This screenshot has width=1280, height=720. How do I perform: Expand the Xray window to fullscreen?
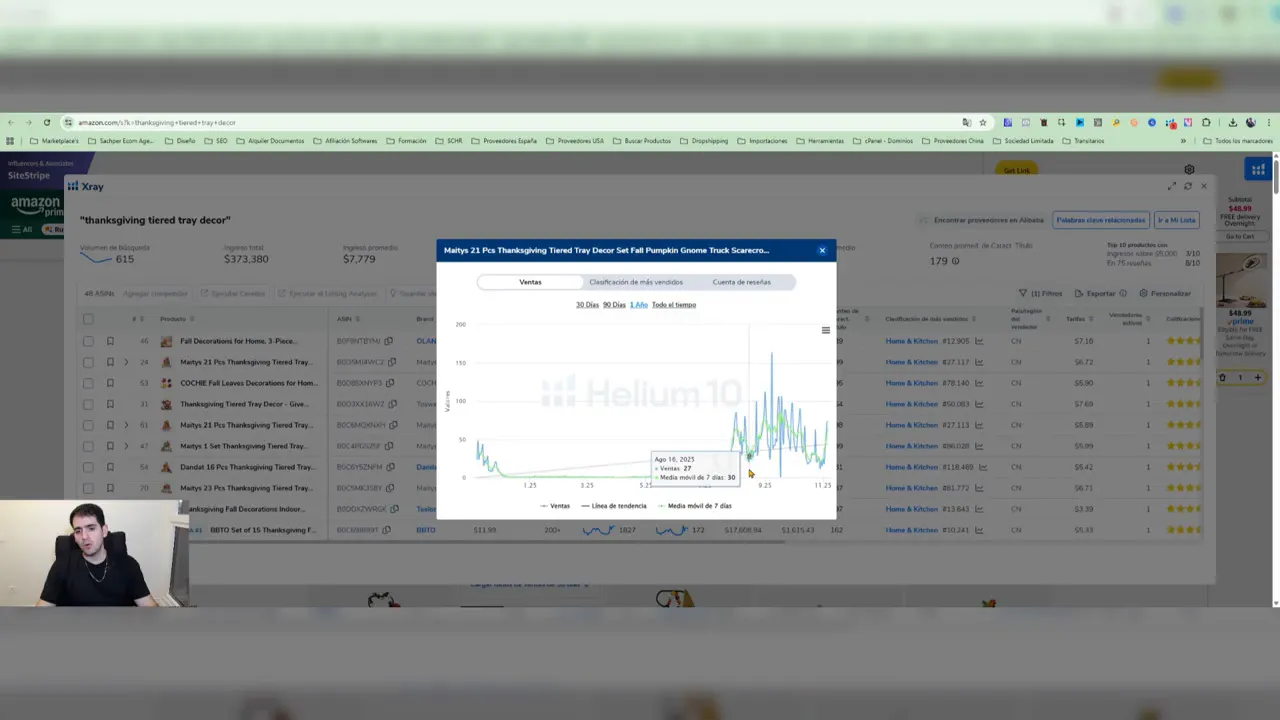point(1172,186)
